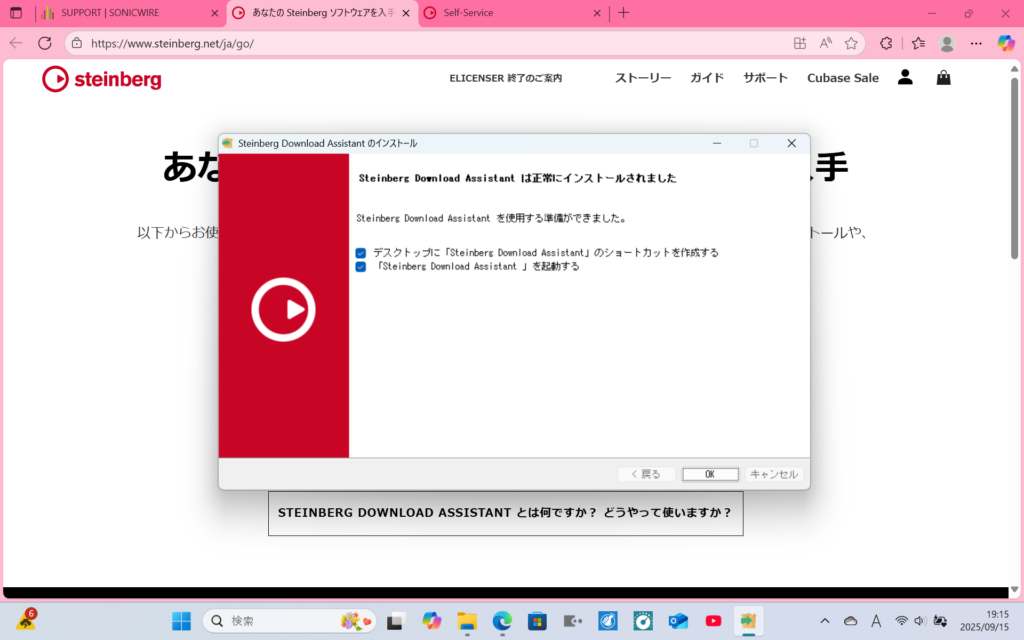The width and height of the screenshot is (1024, 640).
Task: Open the サポート menu item
Action: (x=765, y=78)
